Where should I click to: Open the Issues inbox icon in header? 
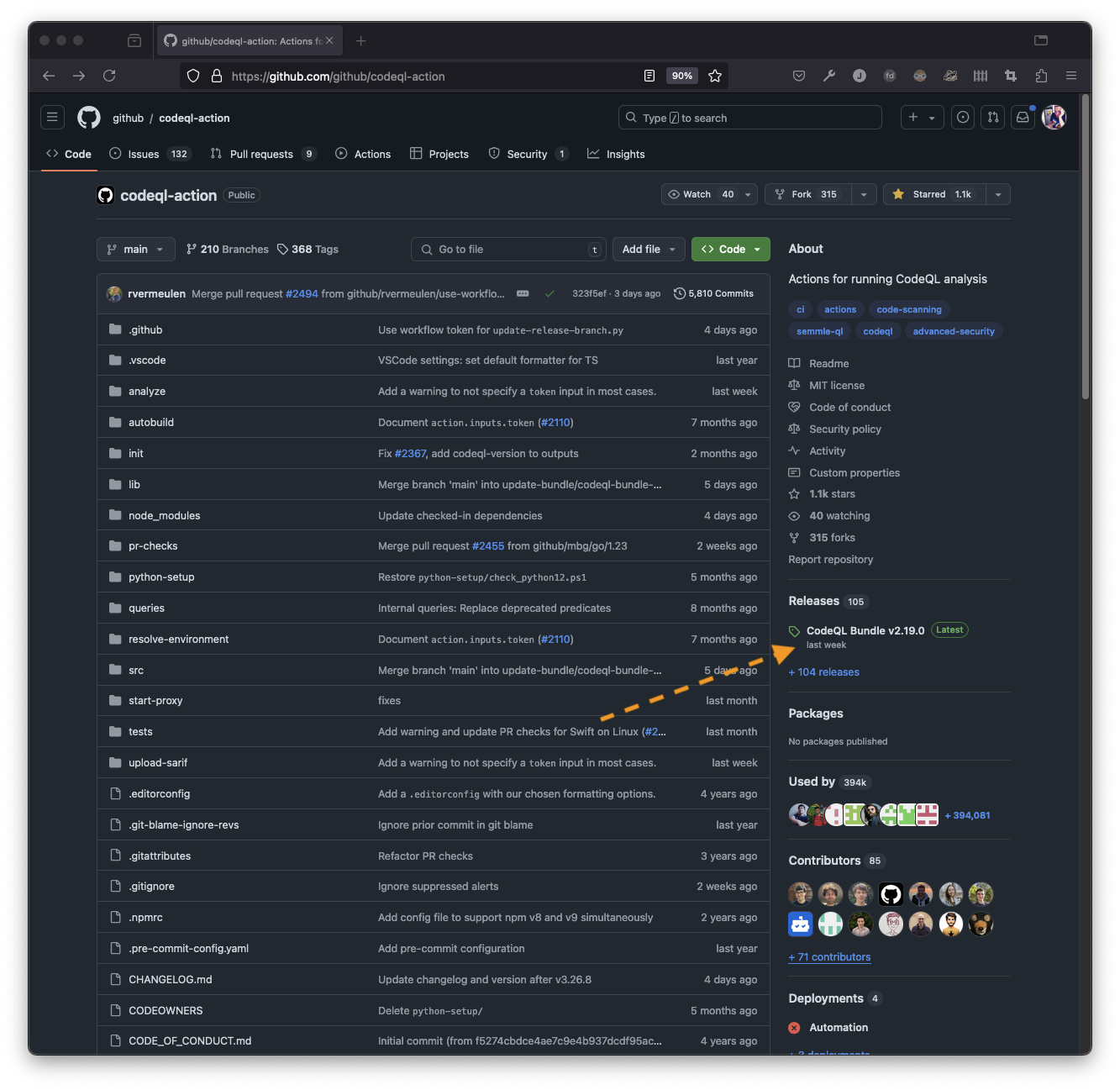pyautogui.click(x=963, y=118)
